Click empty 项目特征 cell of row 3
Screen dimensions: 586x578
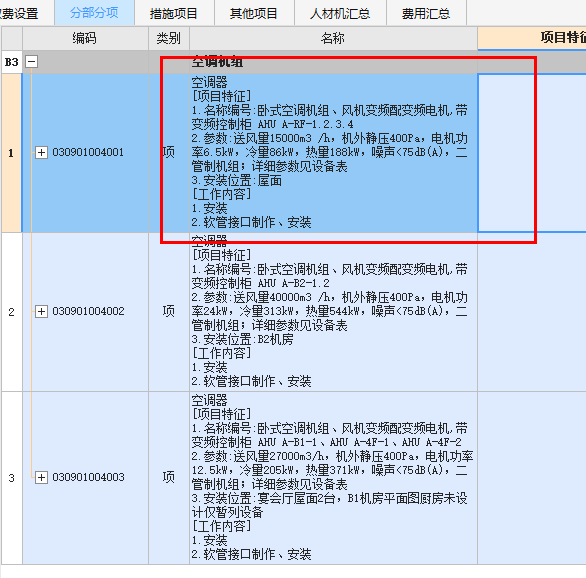[532, 478]
